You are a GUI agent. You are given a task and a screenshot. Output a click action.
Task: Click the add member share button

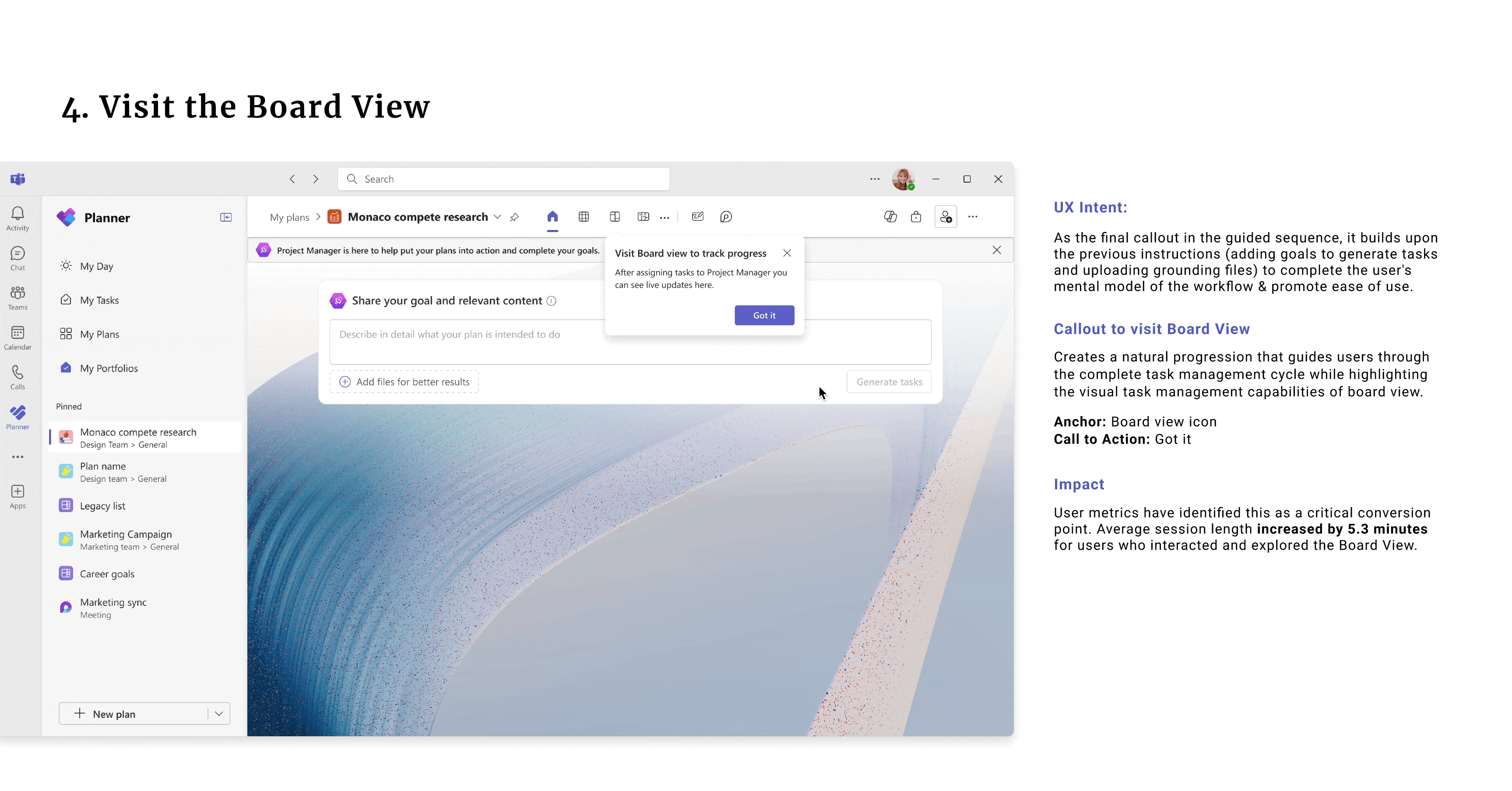point(946,217)
